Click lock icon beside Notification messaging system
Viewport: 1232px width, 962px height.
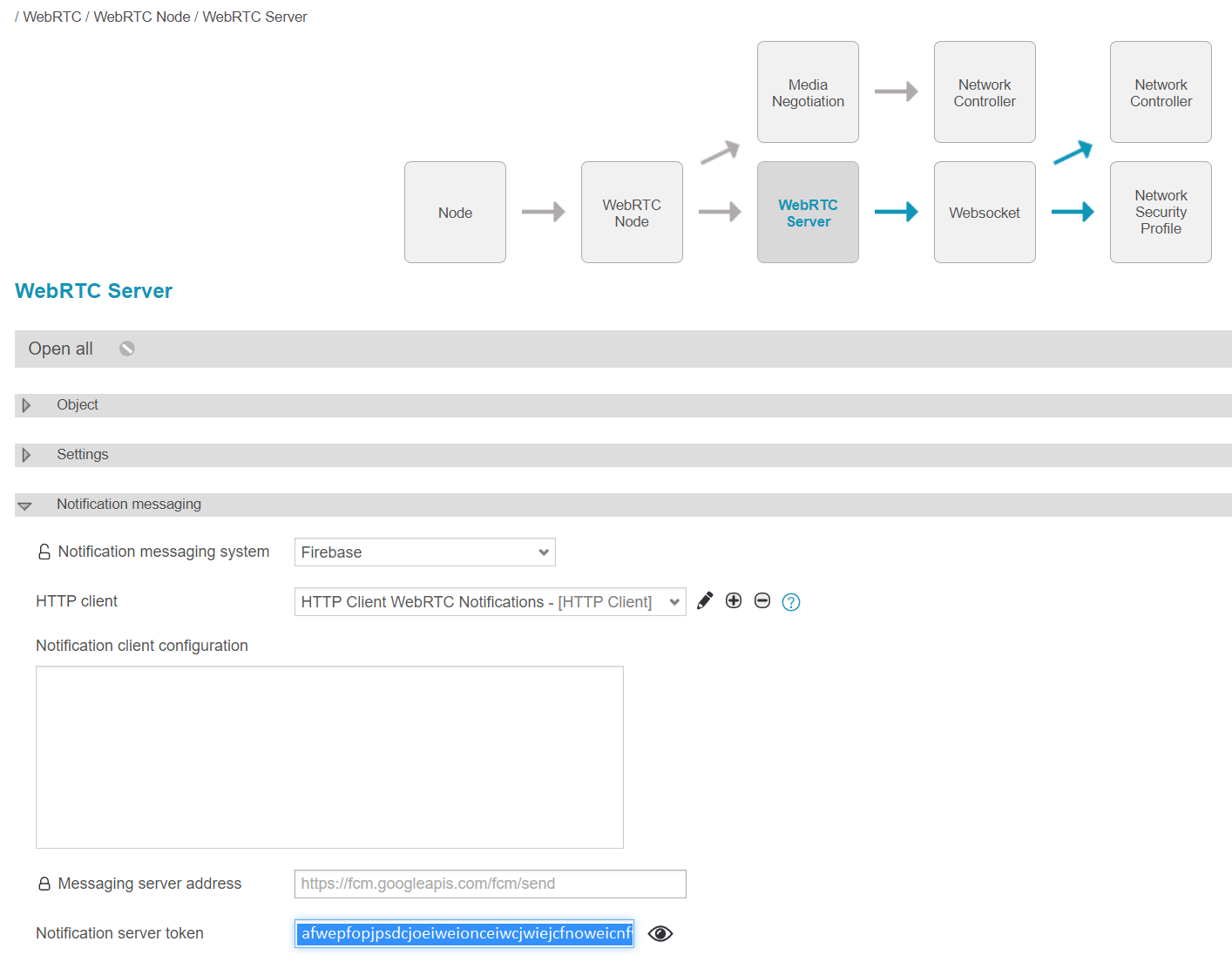click(x=44, y=552)
